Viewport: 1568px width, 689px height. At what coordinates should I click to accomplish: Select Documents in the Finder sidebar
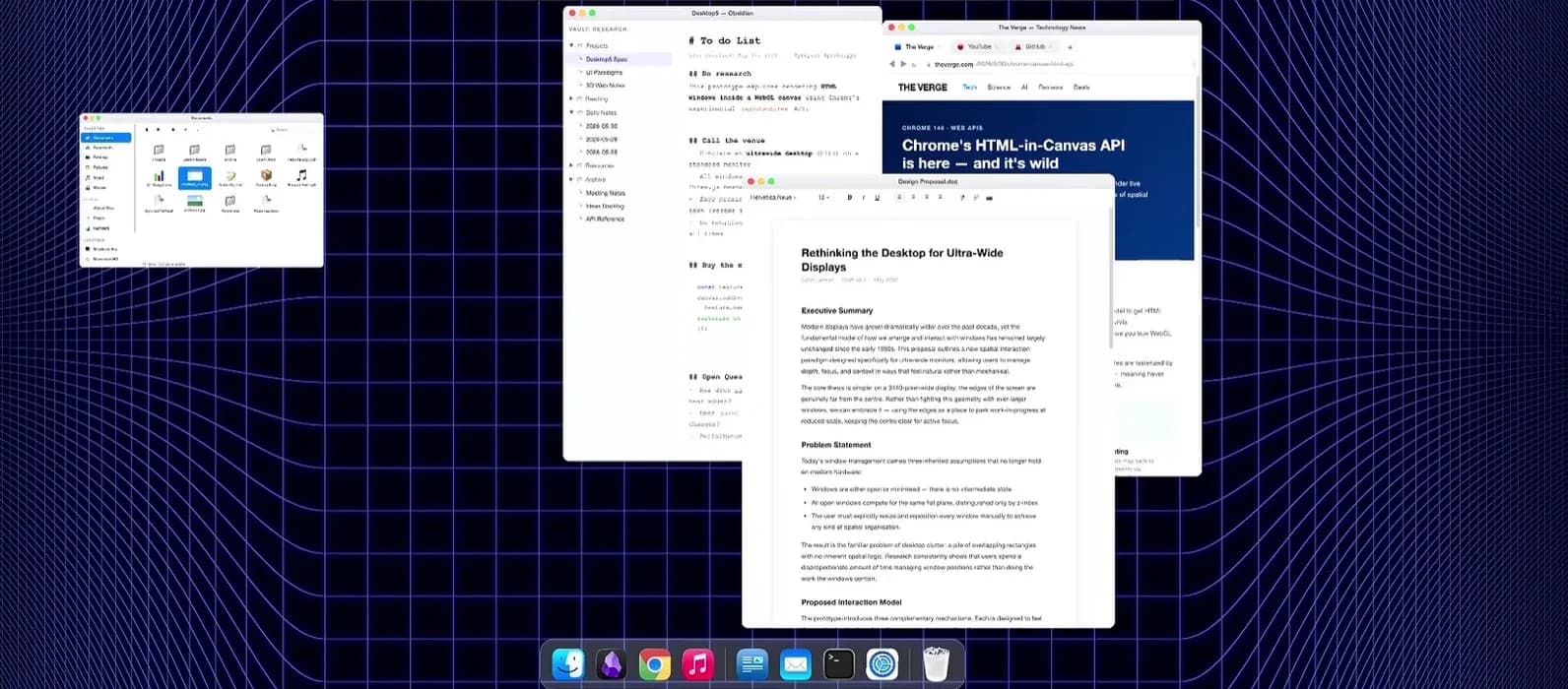coord(106,138)
